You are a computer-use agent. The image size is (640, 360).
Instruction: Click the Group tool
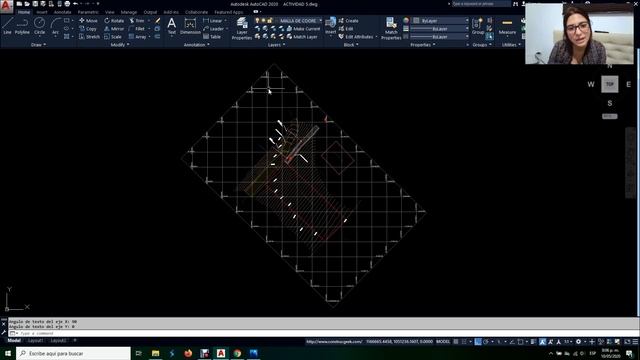tap(478, 26)
